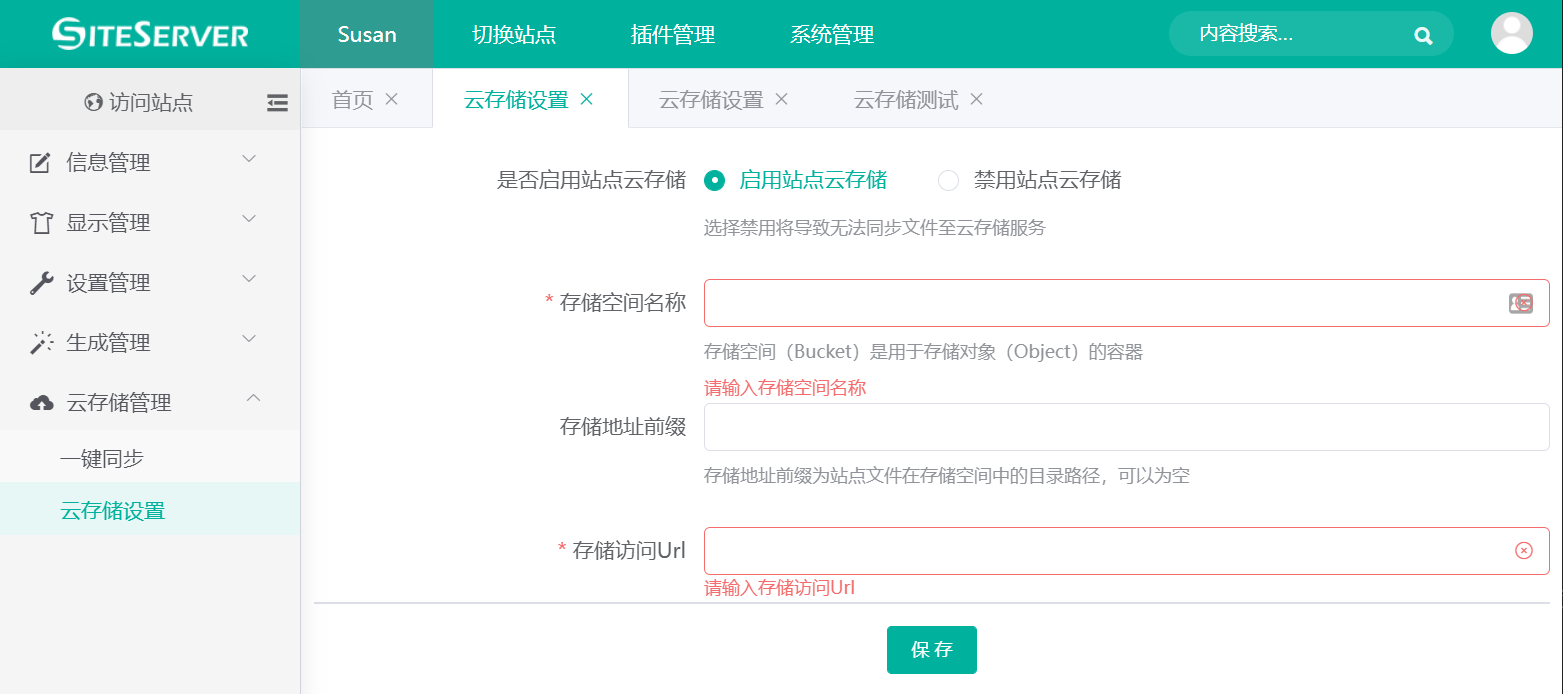This screenshot has height=694, width=1563.
Task: Open 访问站点 link in sidebar
Action: [140, 102]
